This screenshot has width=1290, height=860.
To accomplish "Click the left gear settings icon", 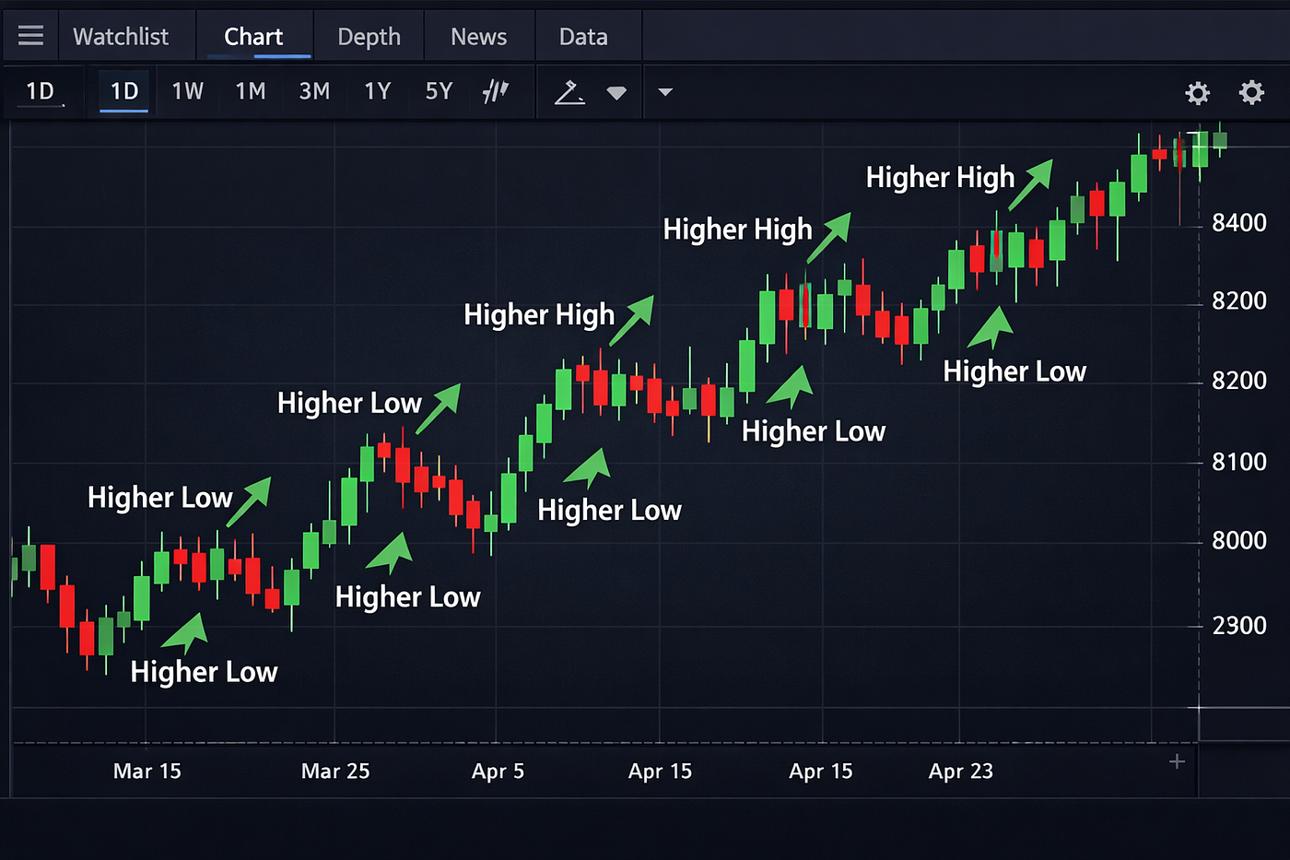I will tap(1197, 93).
